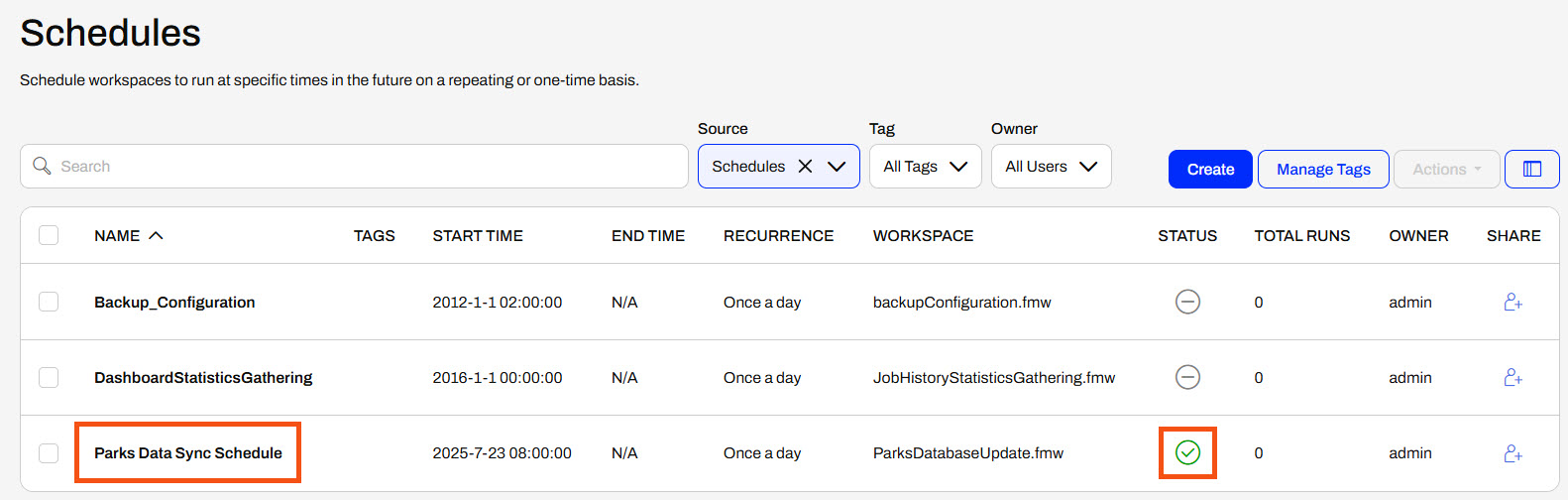This screenshot has width=1568, height=500.
Task: Open the All Tags dropdown
Action: [925, 167]
